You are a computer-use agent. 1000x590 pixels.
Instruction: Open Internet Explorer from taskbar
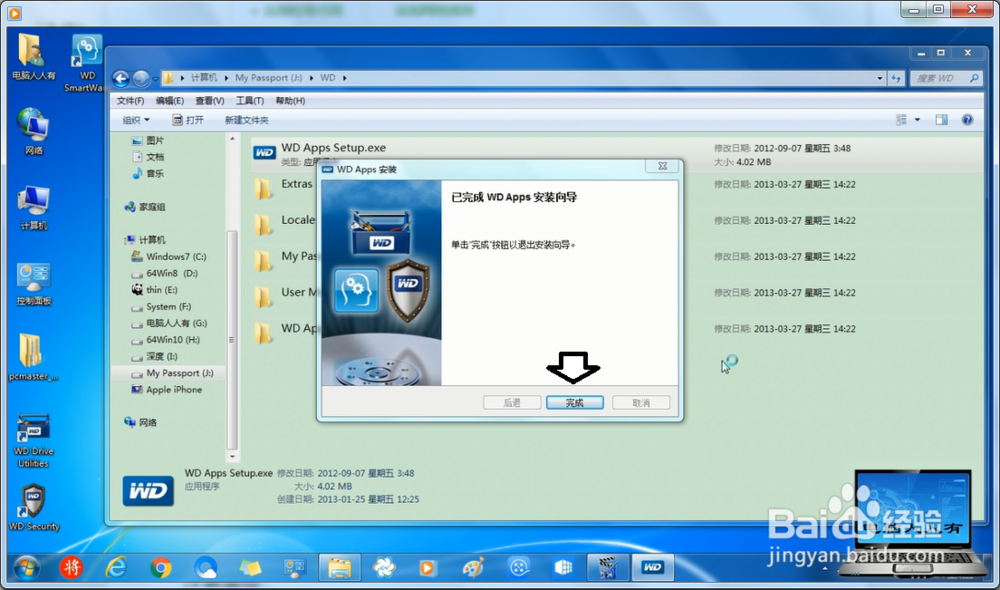116,567
